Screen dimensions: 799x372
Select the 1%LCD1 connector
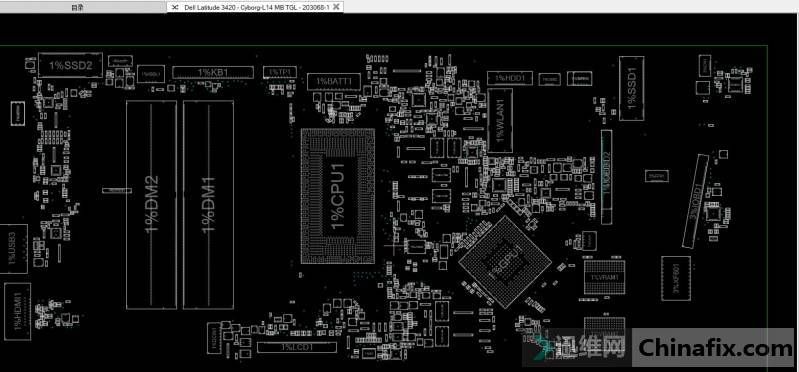tap(297, 348)
